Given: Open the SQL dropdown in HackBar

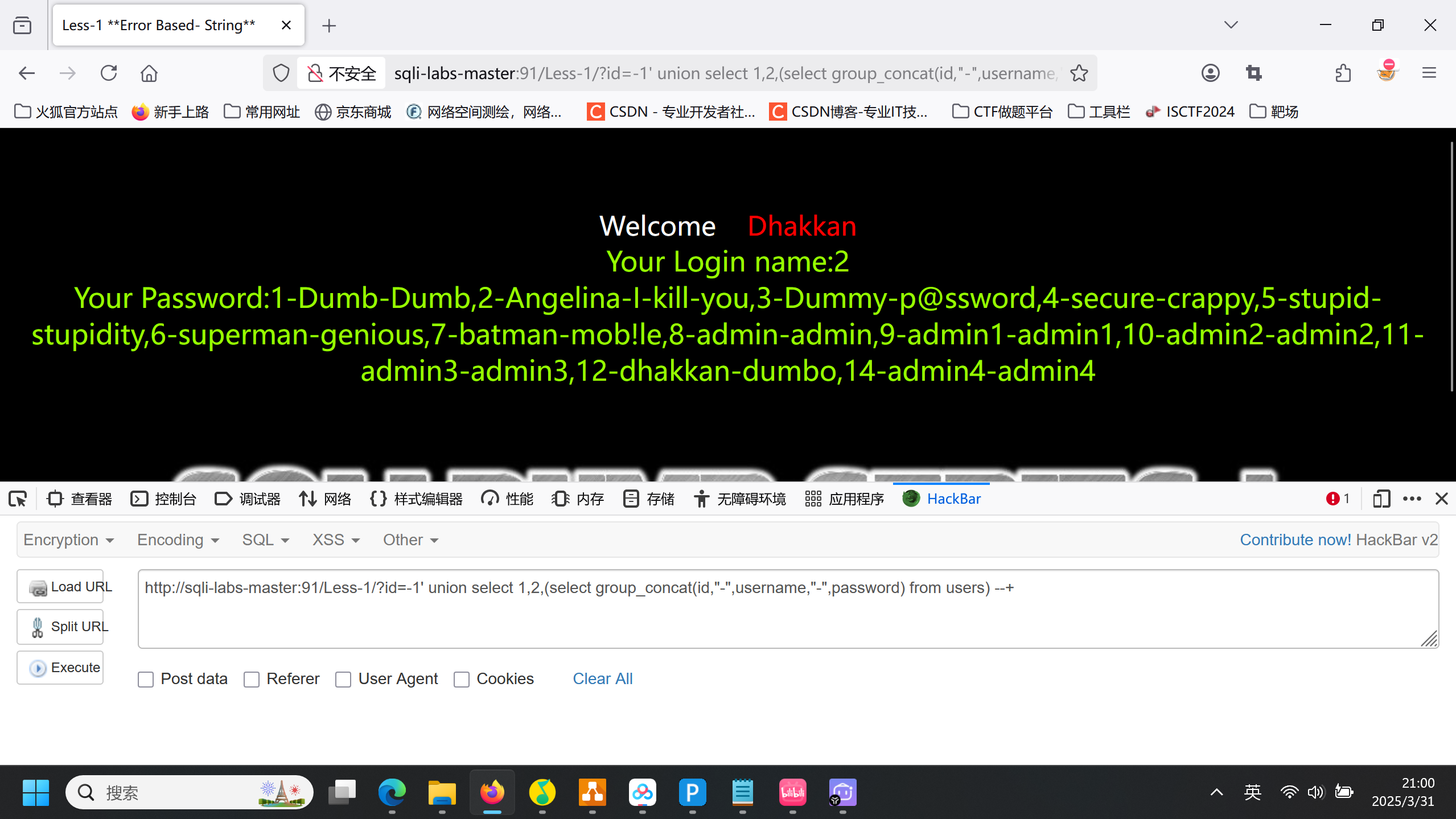Looking at the screenshot, I should click(265, 540).
